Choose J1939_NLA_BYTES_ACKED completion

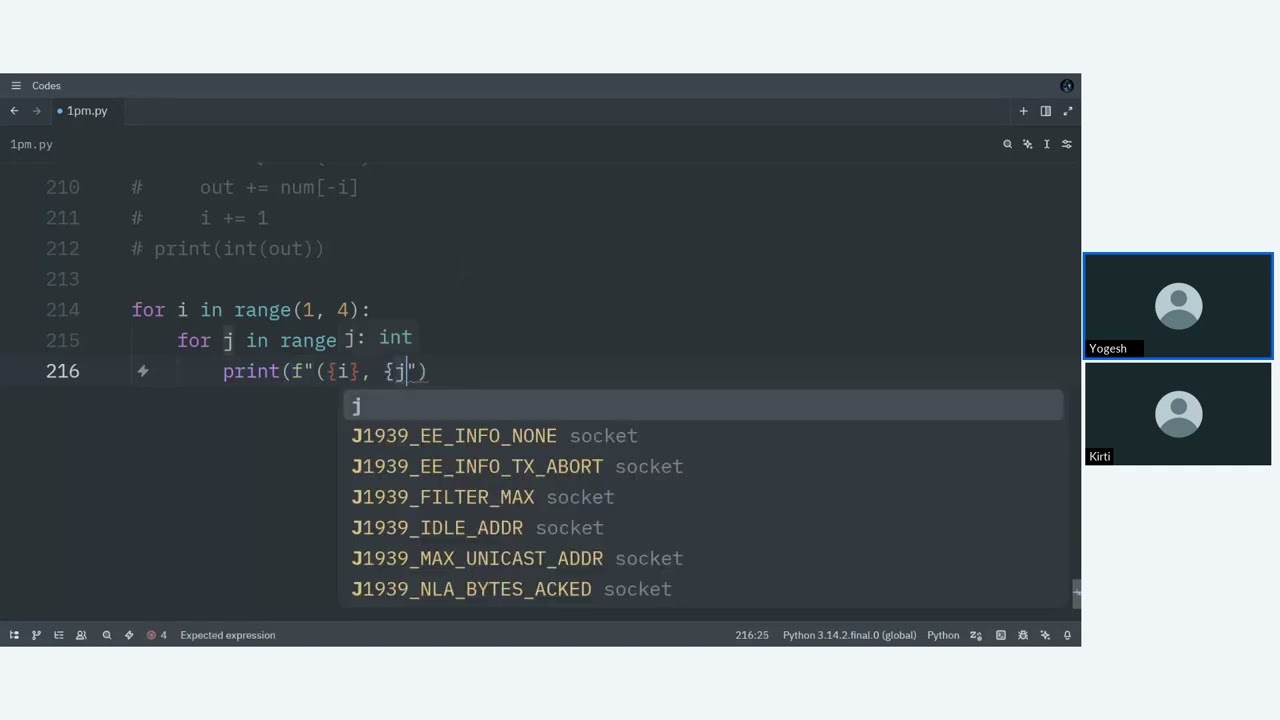click(x=703, y=589)
